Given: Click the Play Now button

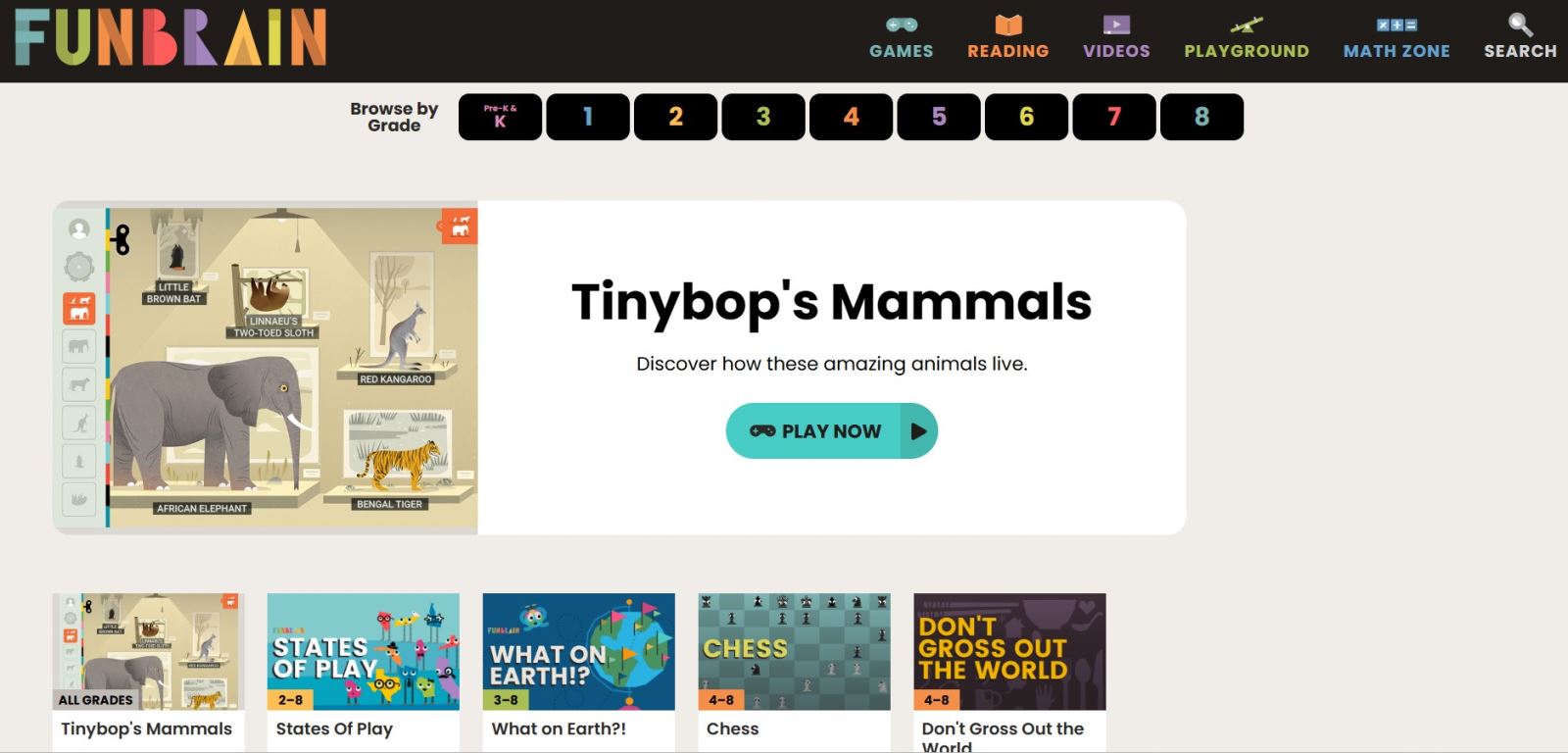Looking at the screenshot, I should pyautogui.click(x=831, y=430).
